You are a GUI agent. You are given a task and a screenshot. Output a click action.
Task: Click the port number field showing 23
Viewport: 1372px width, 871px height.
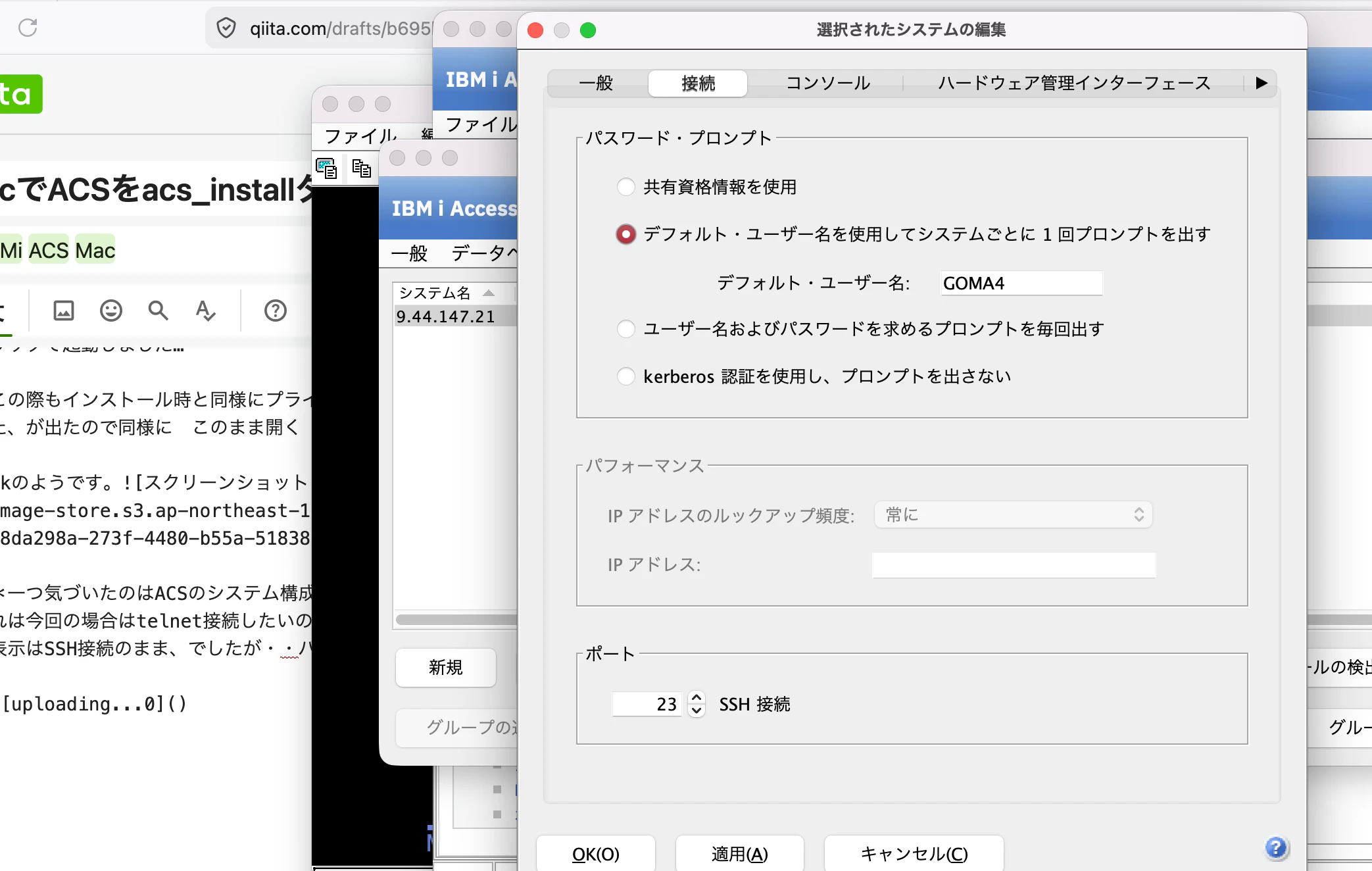pos(648,704)
